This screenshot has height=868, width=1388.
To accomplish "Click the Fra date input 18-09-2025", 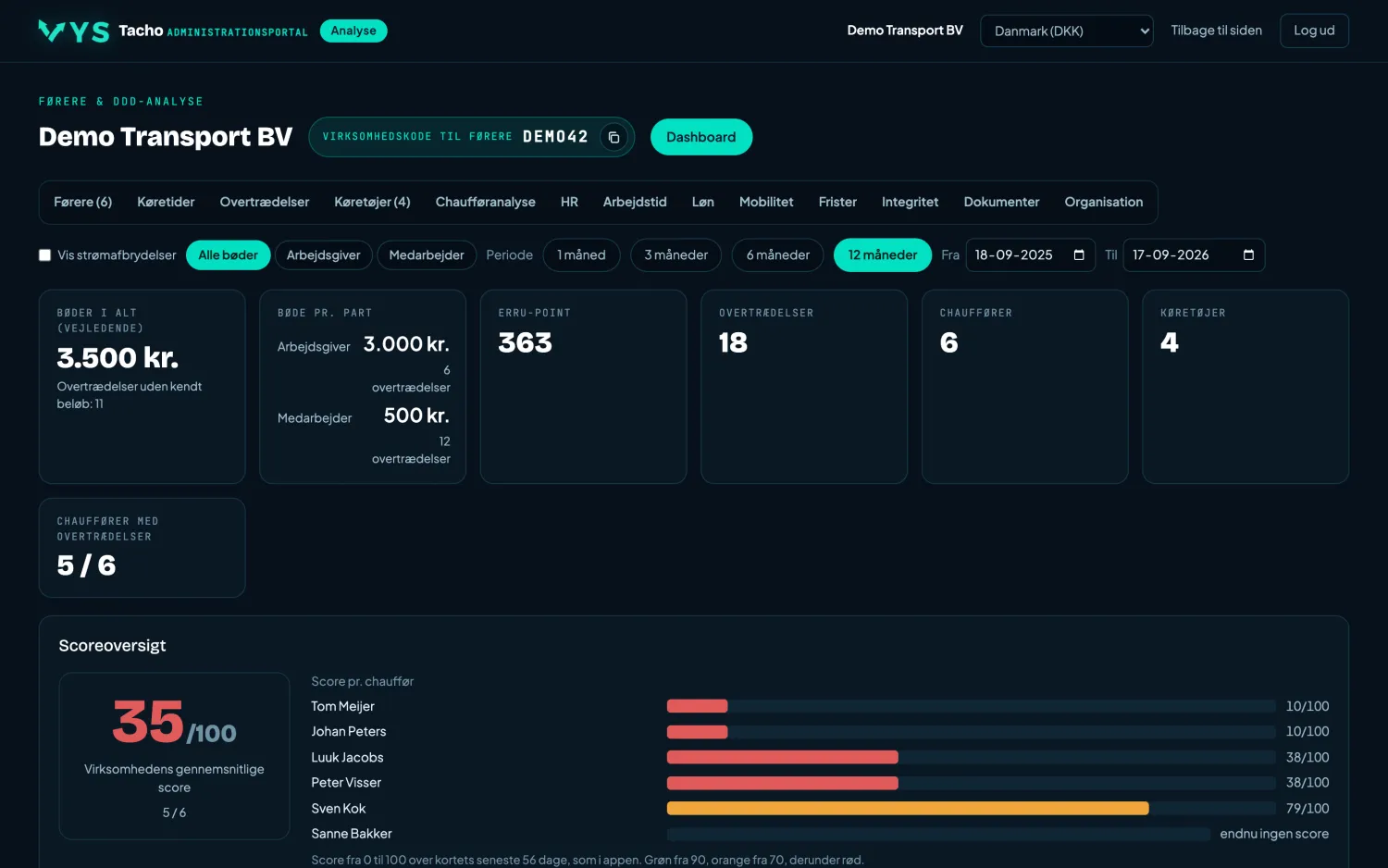I will click(1030, 255).
